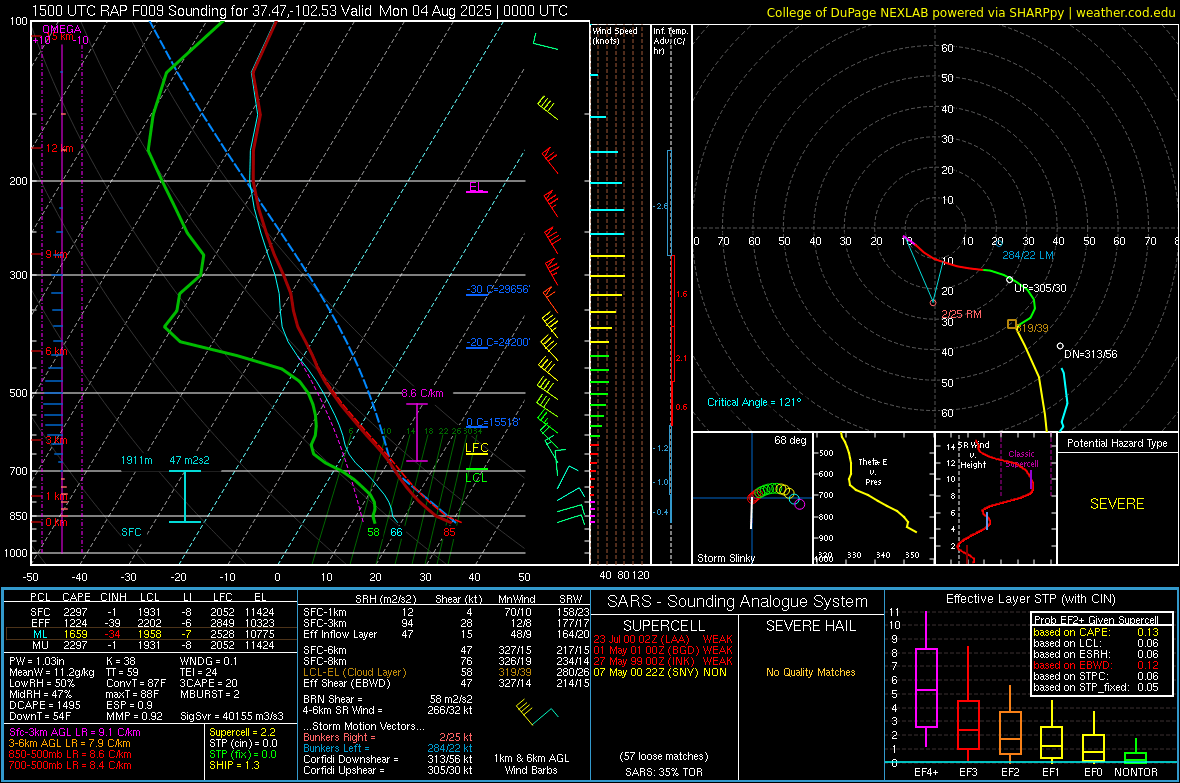Click the red 'Bunkers Right = 2/25 kt' line
The image size is (1180, 783).
388,737
